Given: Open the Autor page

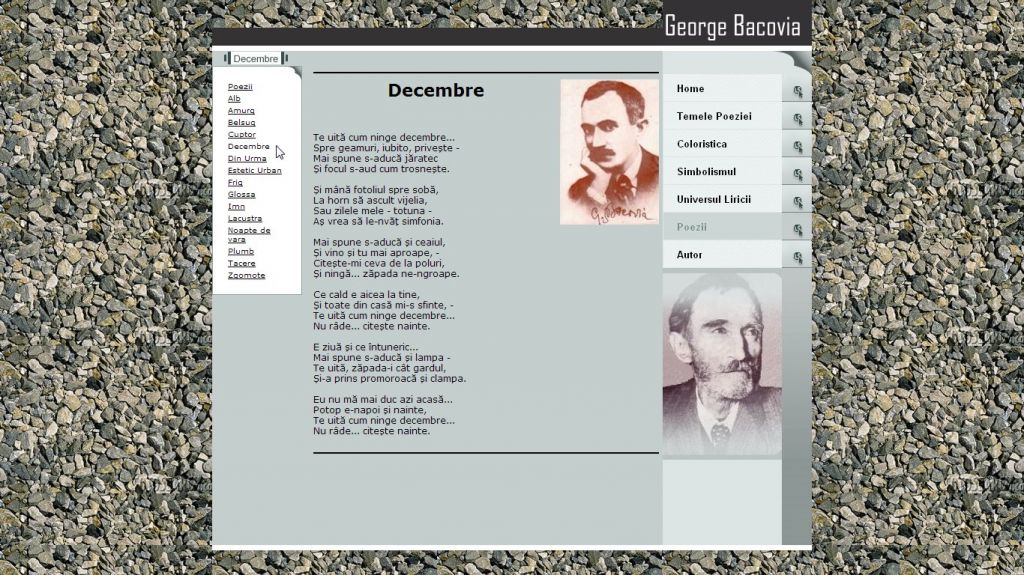Looking at the screenshot, I should (689, 255).
